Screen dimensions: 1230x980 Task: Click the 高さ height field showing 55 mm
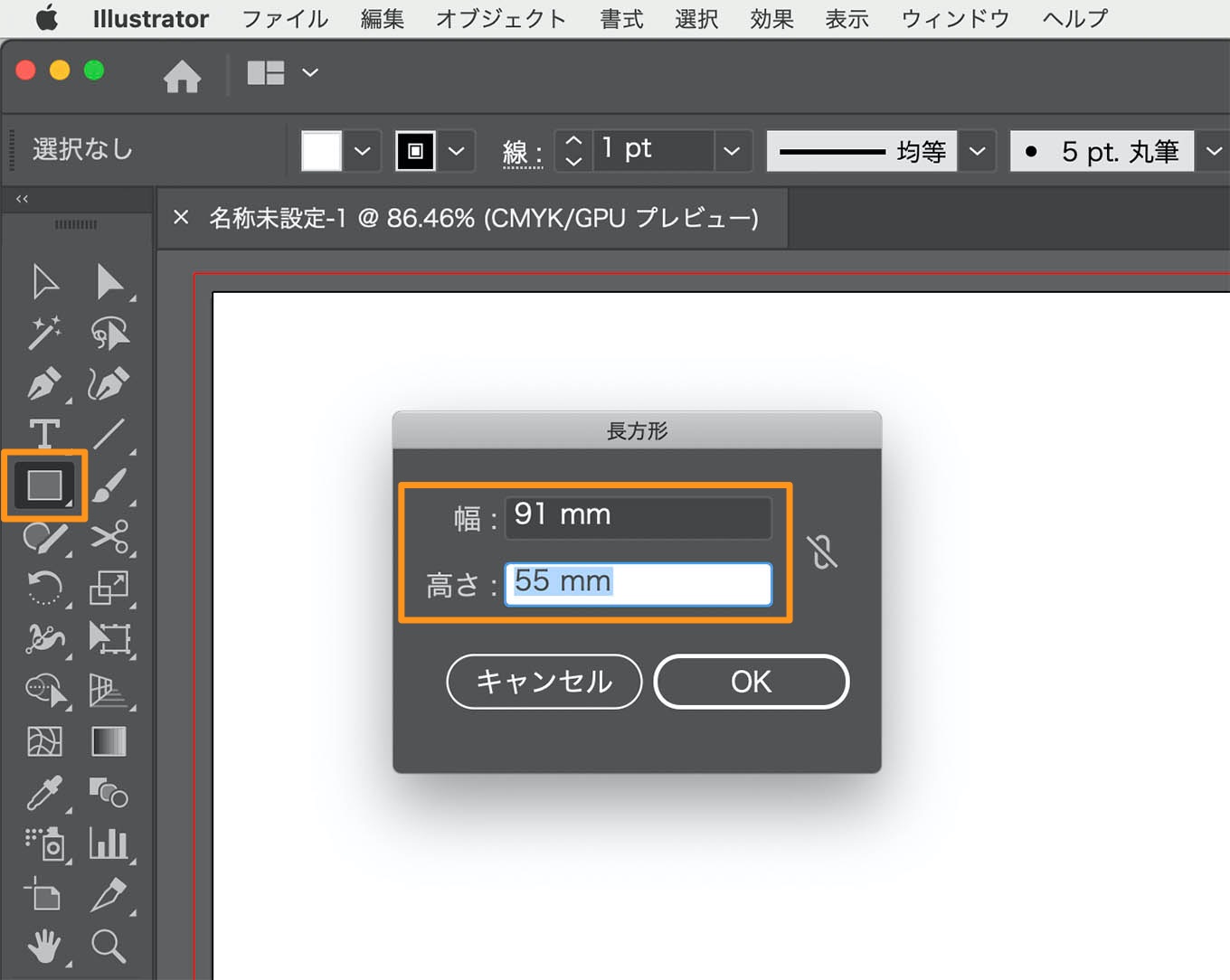coord(639,584)
